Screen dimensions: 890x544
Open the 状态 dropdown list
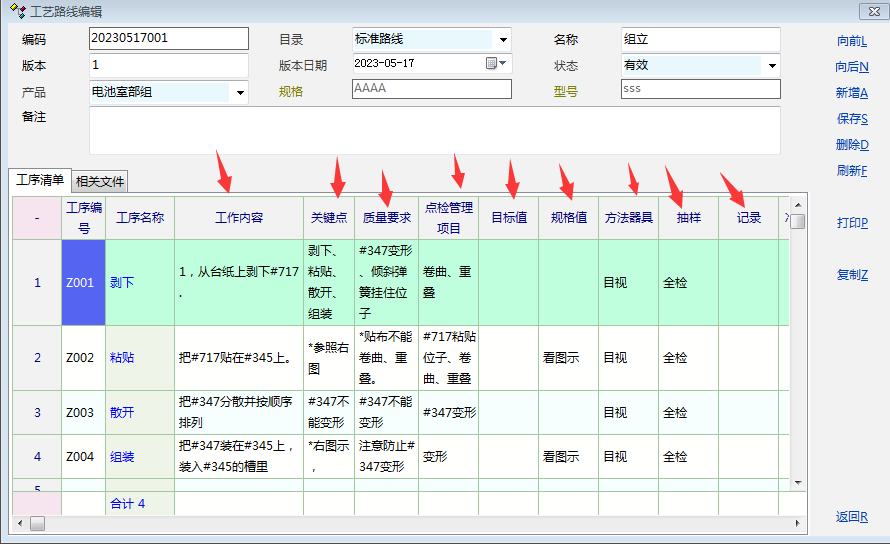[771, 66]
